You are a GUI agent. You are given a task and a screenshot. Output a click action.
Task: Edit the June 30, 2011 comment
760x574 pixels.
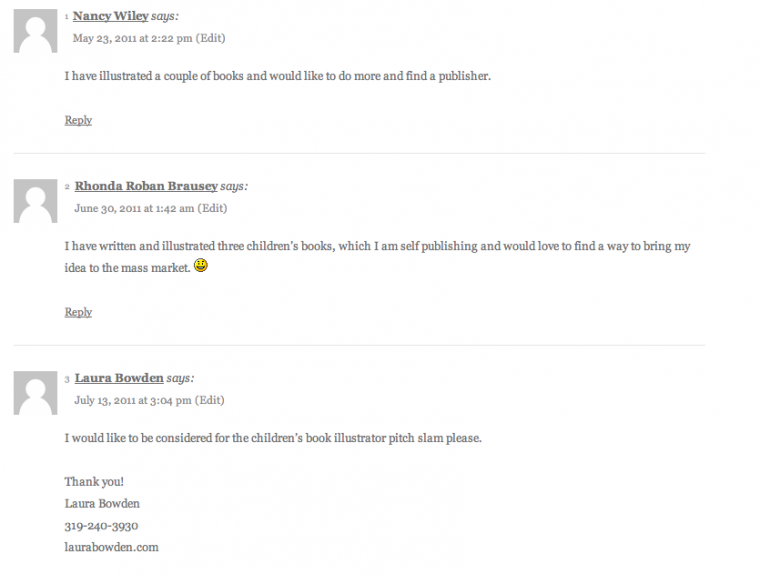pos(212,208)
